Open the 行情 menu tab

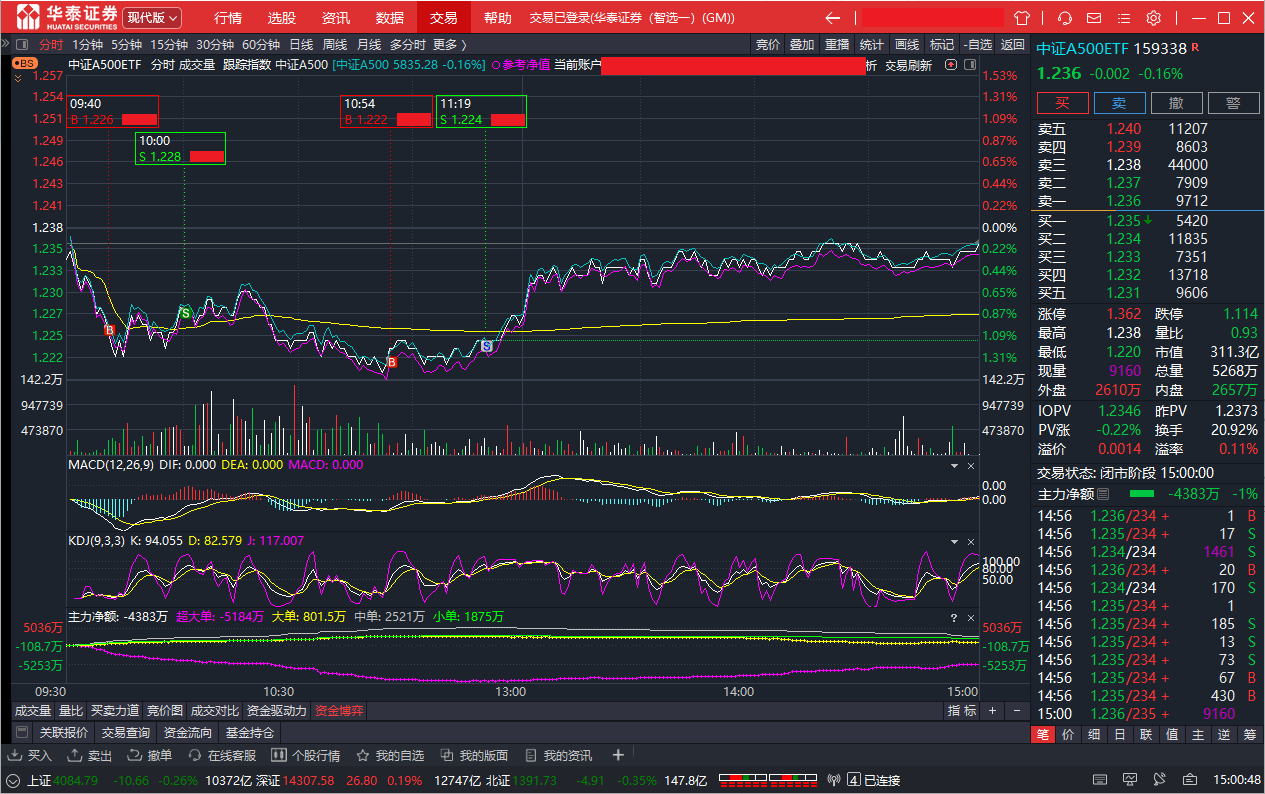228,18
